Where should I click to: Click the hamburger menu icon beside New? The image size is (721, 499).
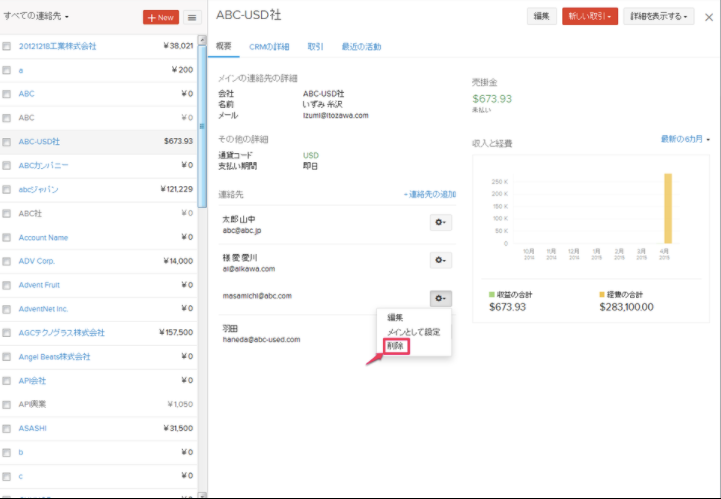(x=191, y=17)
